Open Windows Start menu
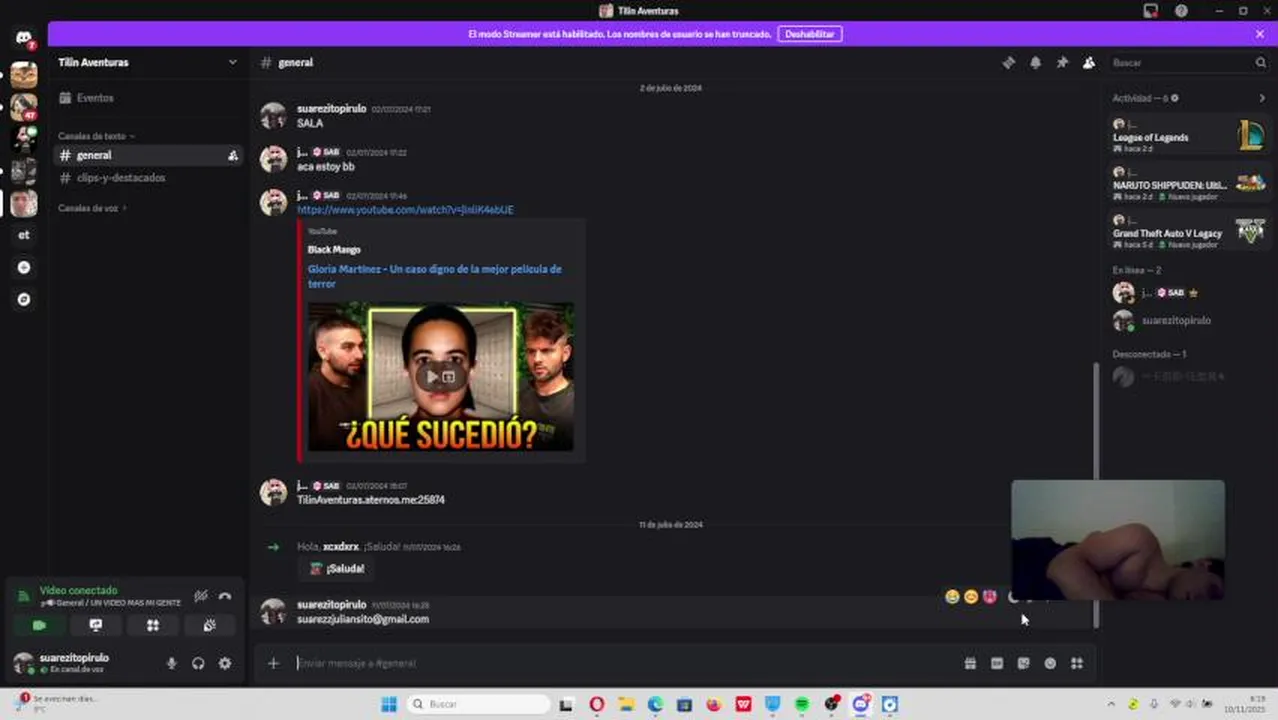 click(388, 704)
